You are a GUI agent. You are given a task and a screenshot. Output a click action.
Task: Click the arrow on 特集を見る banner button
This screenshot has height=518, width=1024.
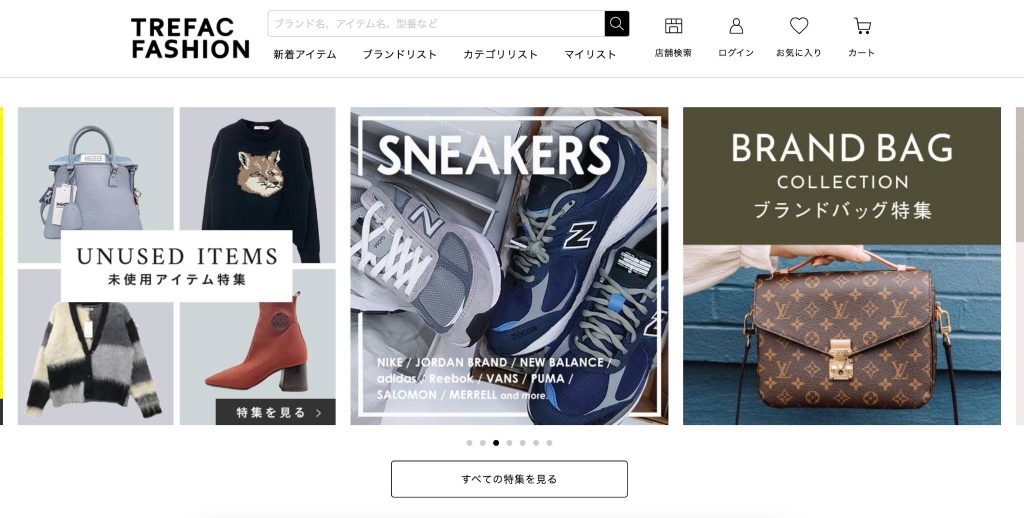point(319,413)
